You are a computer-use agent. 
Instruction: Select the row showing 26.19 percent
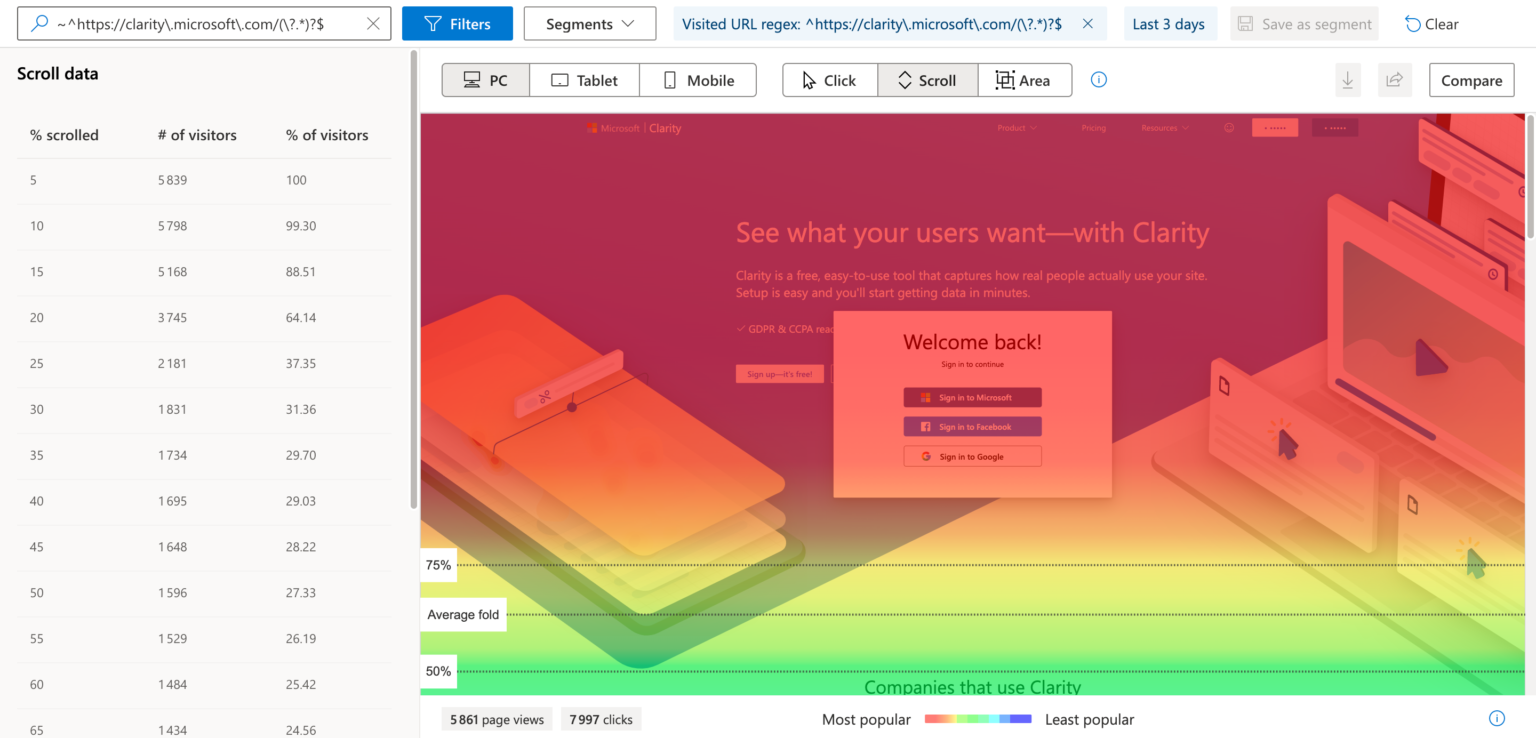point(204,639)
